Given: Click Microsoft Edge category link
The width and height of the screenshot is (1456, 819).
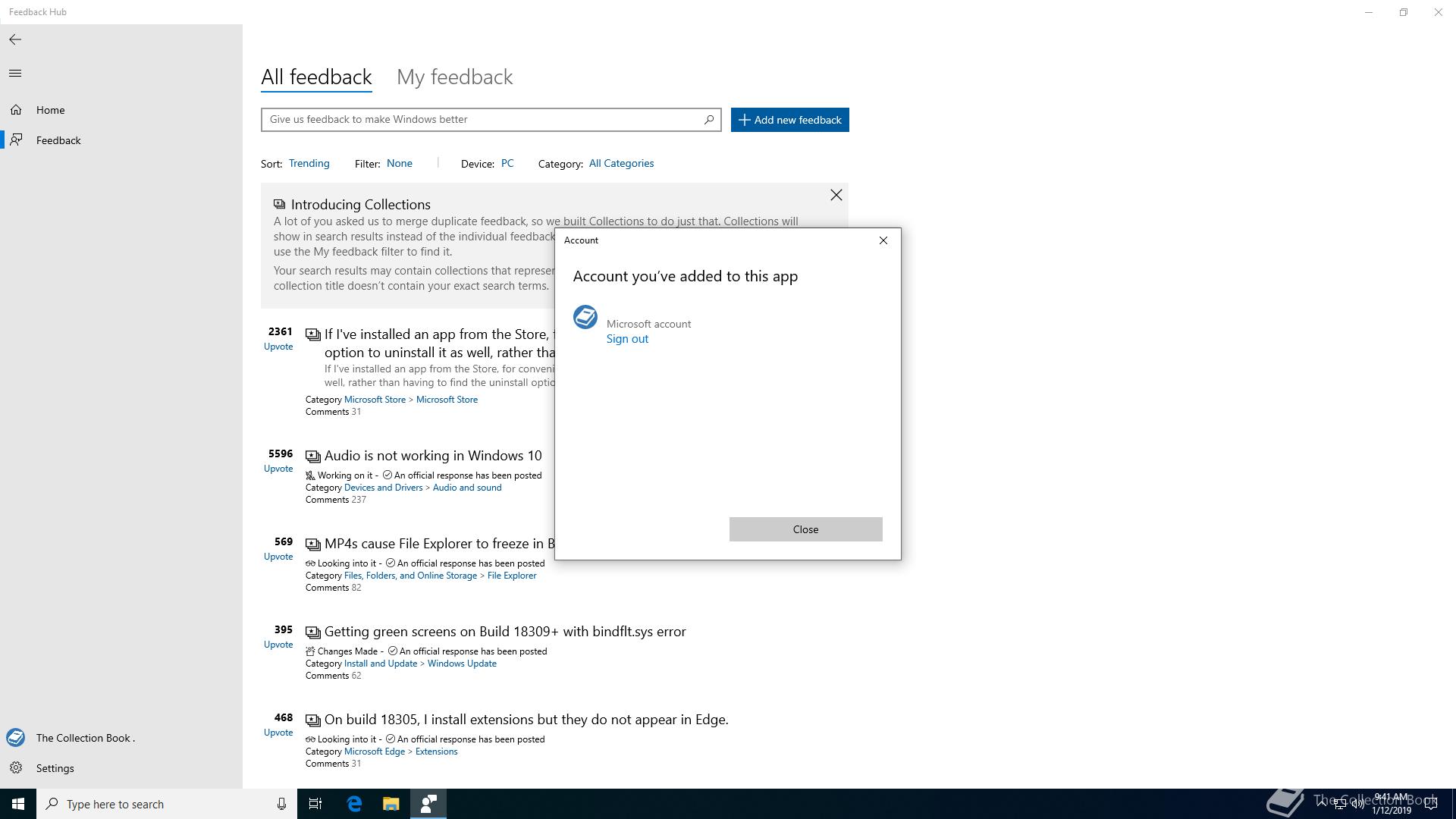Looking at the screenshot, I should point(375,752).
